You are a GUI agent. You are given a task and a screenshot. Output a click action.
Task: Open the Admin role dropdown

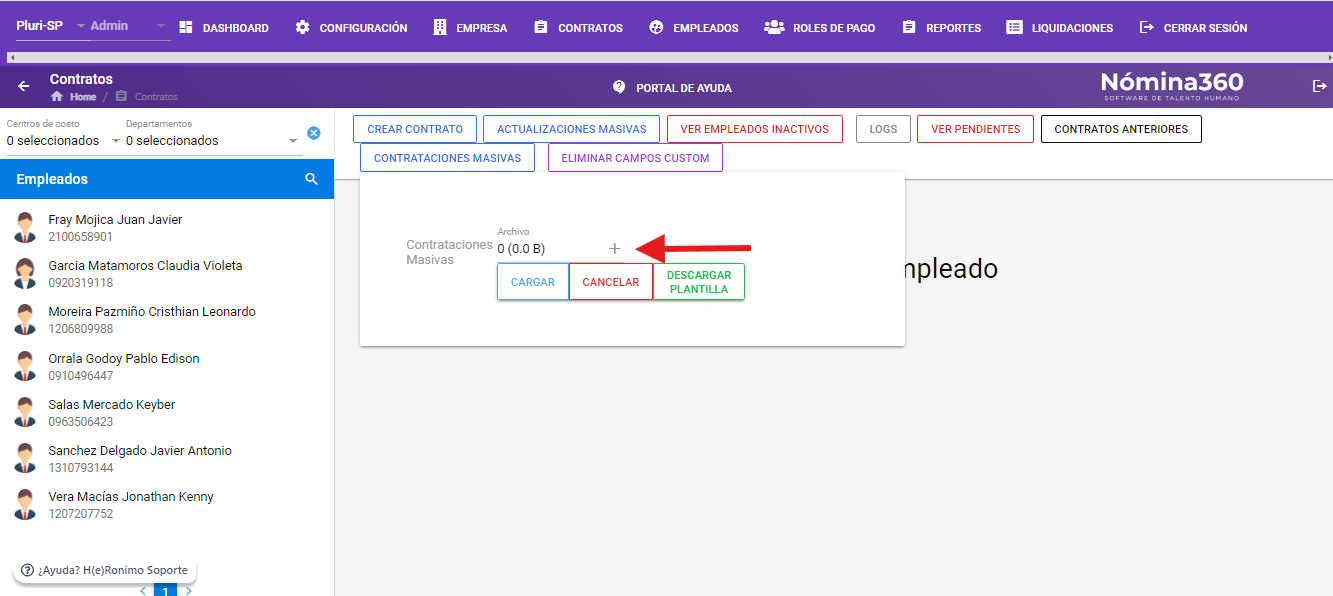coord(129,26)
